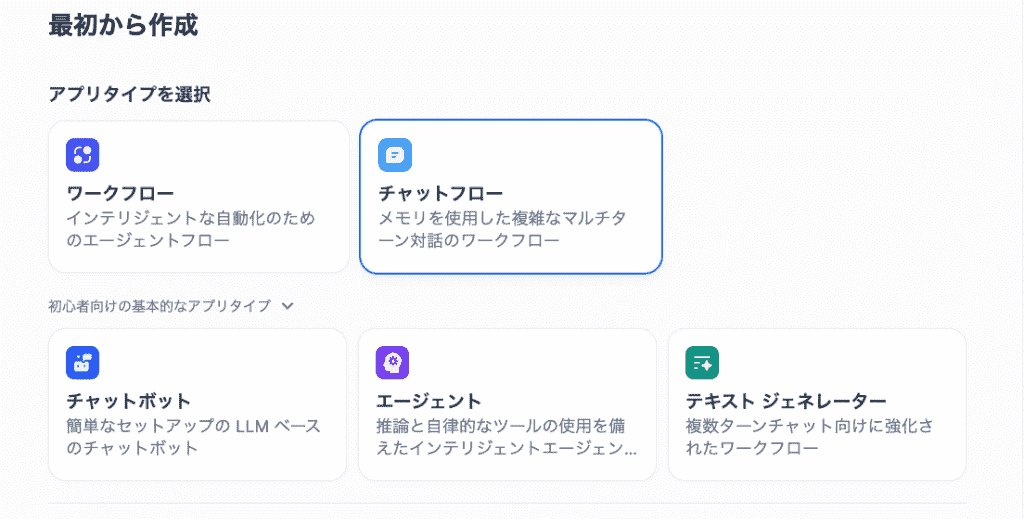Viewport: 1024px width, 519px height.
Task: Click the Text Generator (テキスト ジェネレーター) icon
Action: (702, 363)
